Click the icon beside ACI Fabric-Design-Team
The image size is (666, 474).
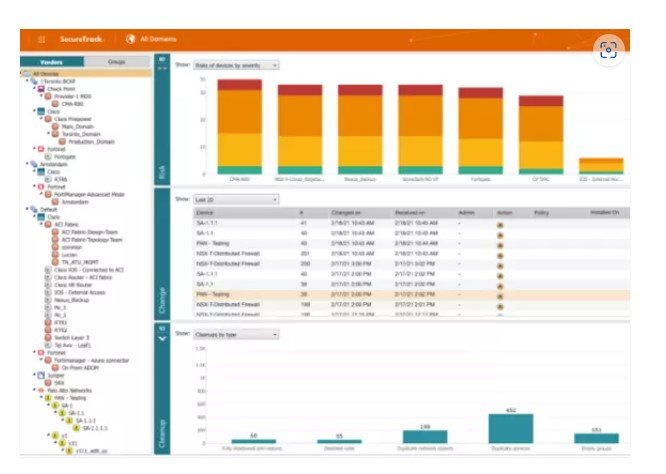[55, 232]
